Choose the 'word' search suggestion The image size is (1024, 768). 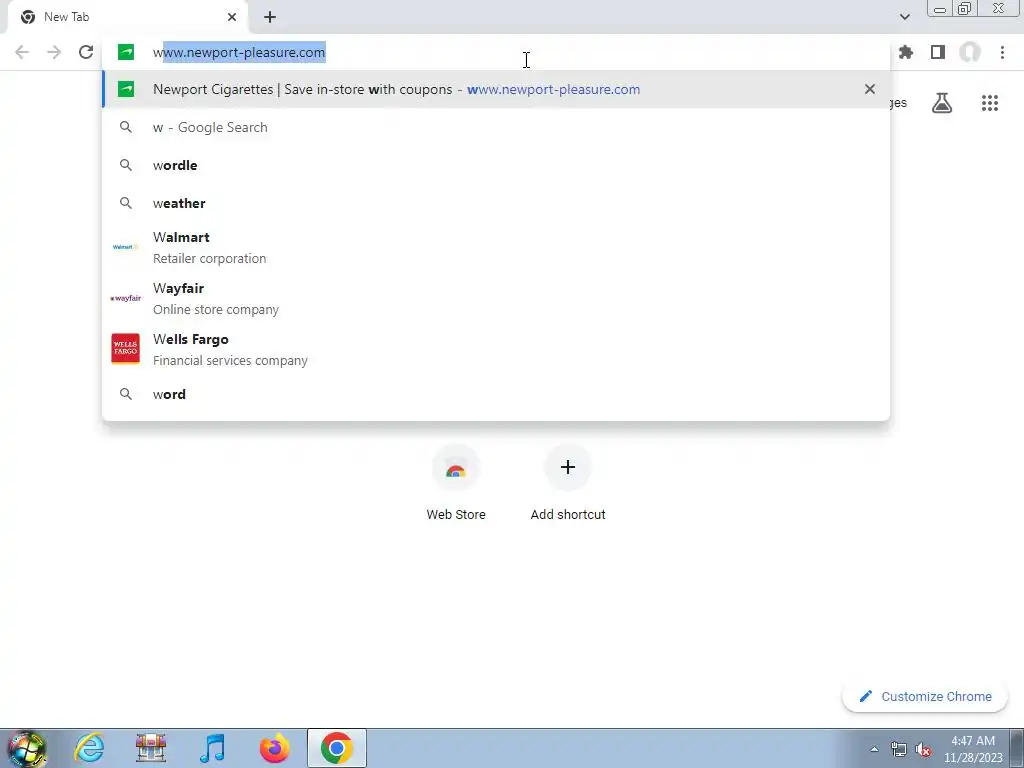pyautogui.click(x=496, y=394)
